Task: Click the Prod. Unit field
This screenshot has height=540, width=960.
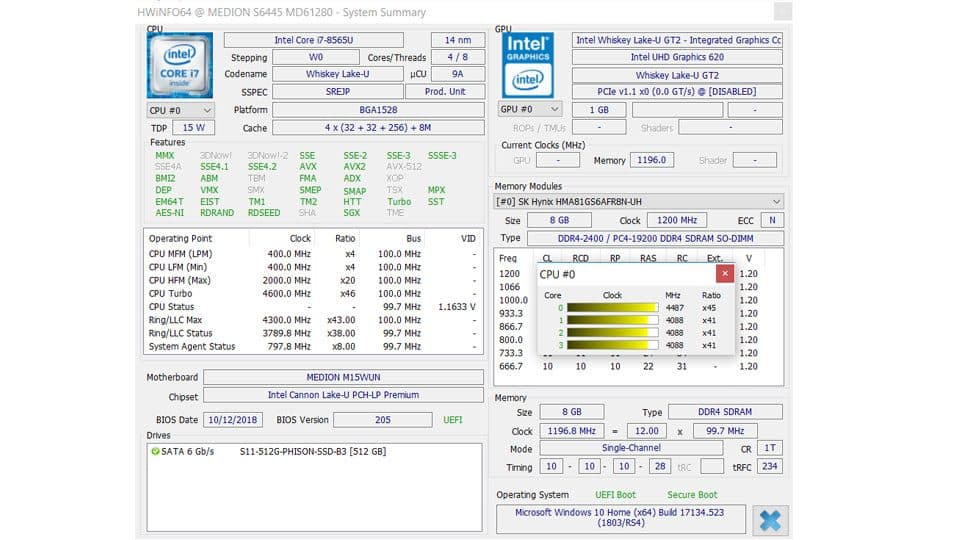Action: tap(445, 91)
